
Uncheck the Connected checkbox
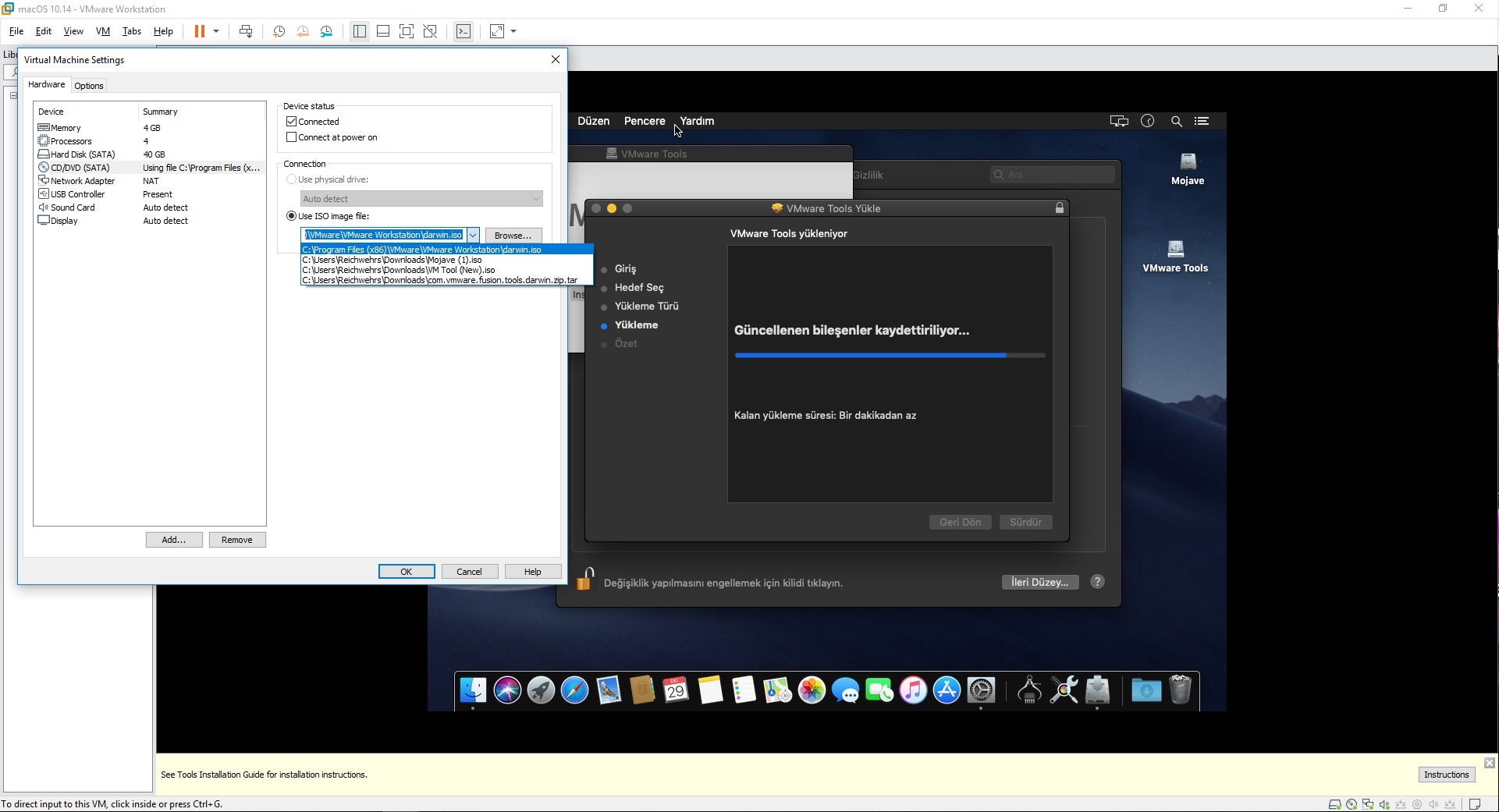[292, 122]
